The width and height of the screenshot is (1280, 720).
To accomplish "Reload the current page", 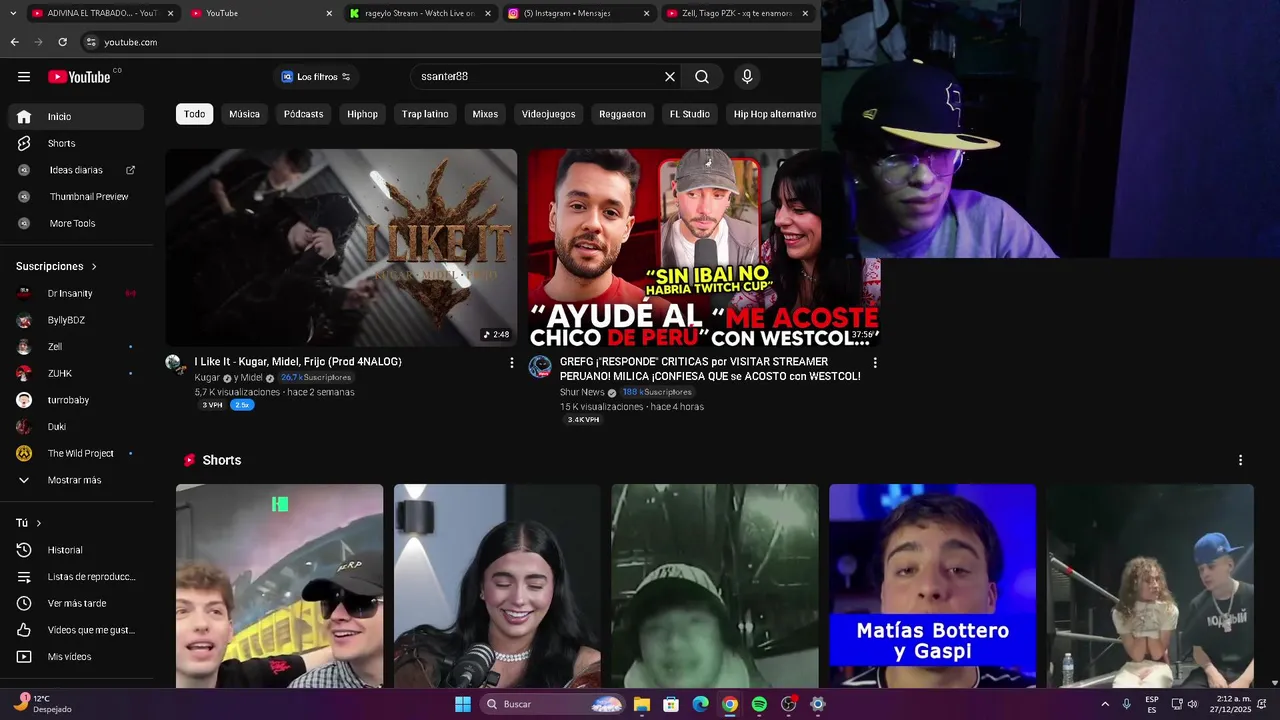I will coord(62,42).
